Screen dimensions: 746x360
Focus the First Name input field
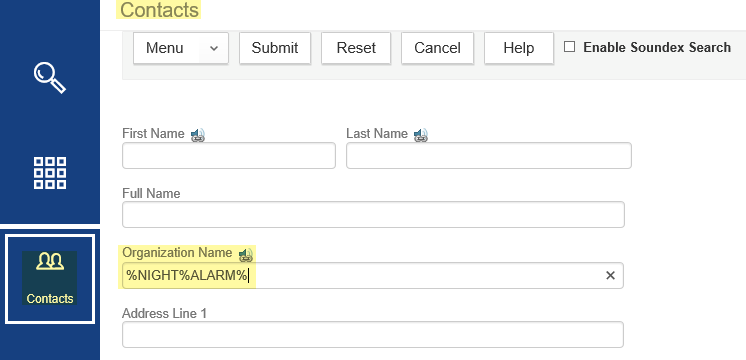click(x=229, y=156)
